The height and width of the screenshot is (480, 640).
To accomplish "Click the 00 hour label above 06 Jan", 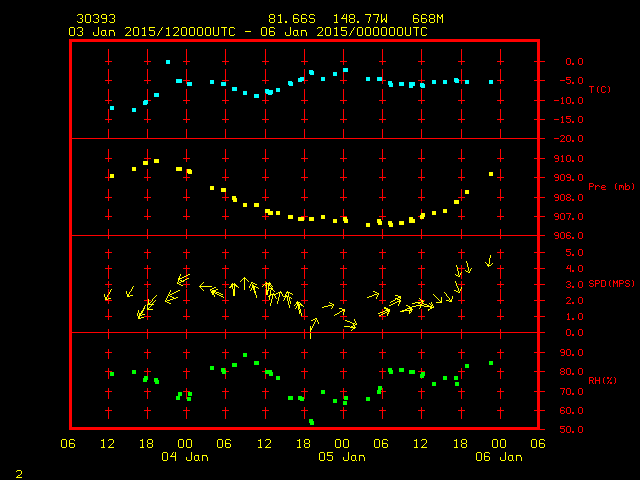I will pyautogui.click(x=499, y=443).
